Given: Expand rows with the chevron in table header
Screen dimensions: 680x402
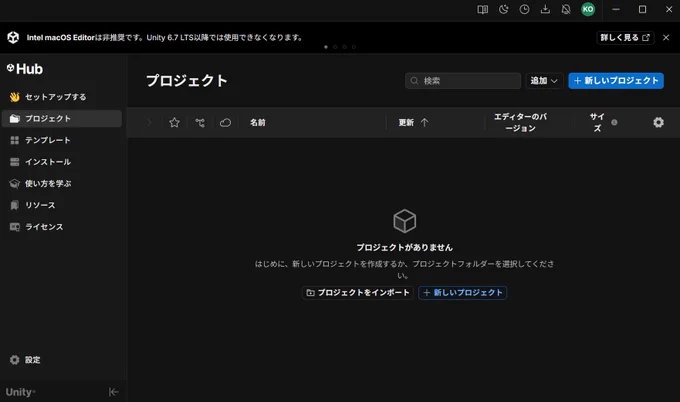Looking at the screenshot, I should pyautogui.click(x=149, y=123).
